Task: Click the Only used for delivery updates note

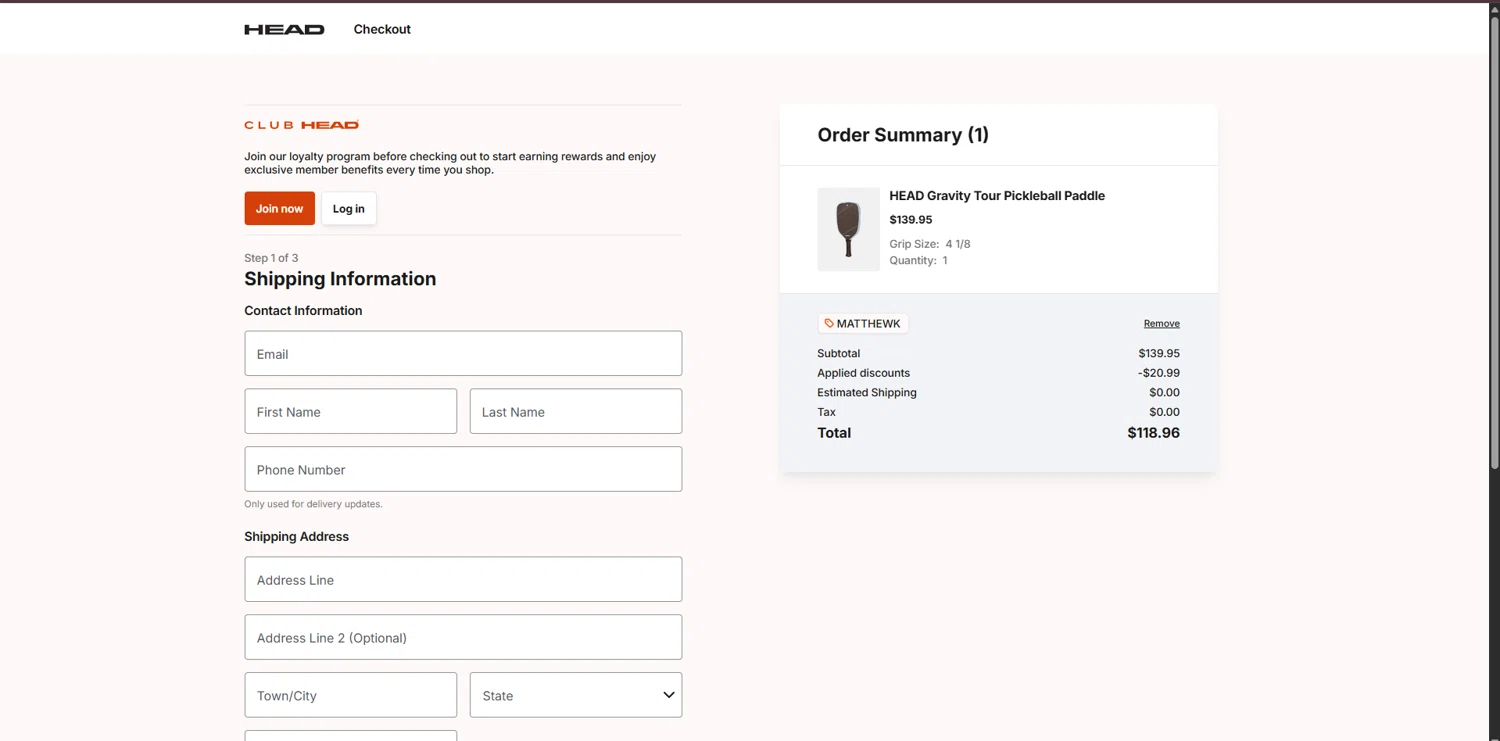Action: [313, 504]
